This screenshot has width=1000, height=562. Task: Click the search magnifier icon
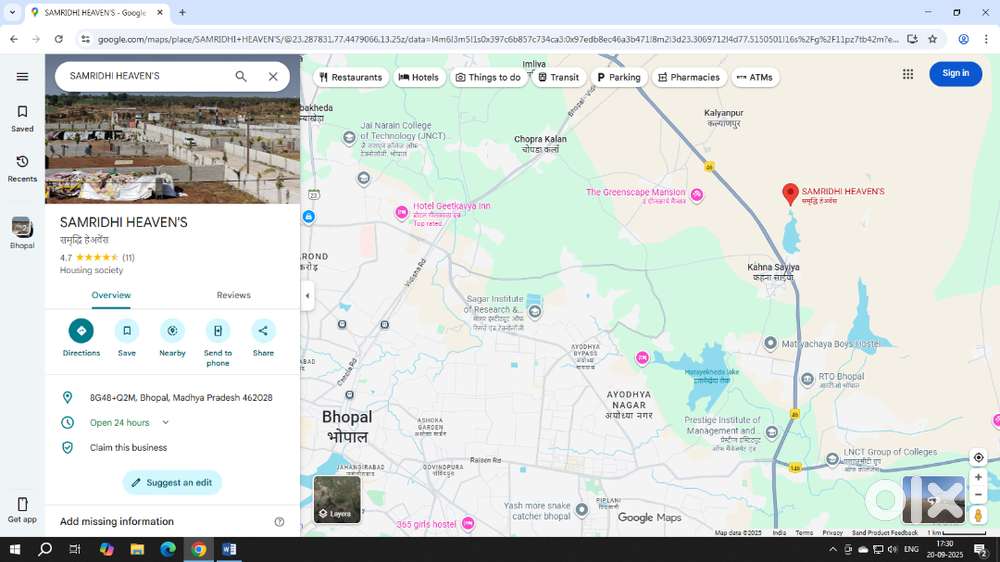pyautogui.click(x=241, y=77)
